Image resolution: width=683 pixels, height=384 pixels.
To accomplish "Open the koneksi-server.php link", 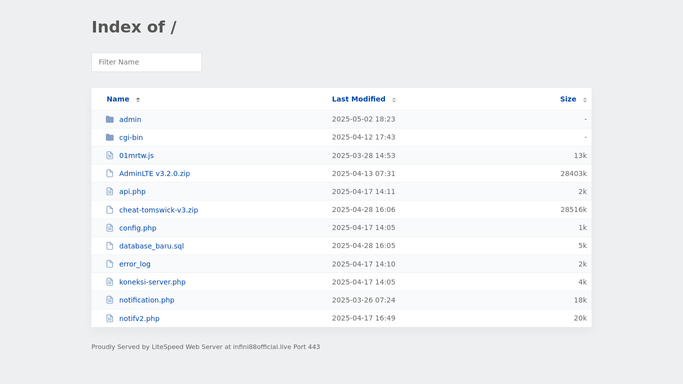I will 152,282.
